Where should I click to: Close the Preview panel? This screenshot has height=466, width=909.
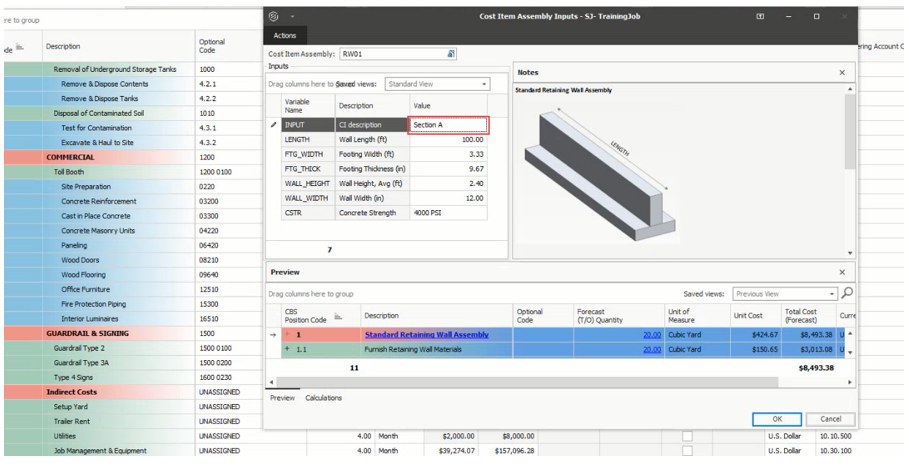coord(842,272)
